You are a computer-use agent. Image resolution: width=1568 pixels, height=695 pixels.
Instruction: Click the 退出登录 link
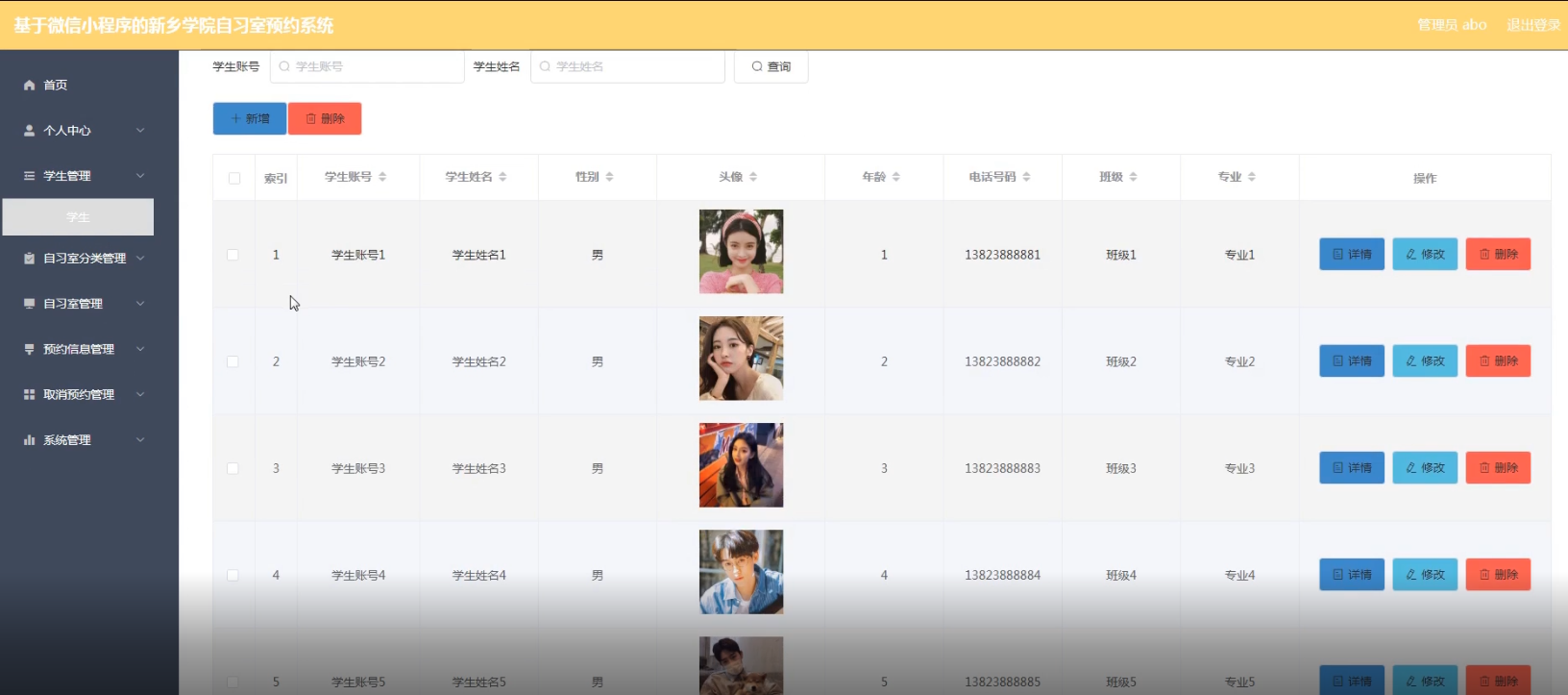(x=1533, y=25)
